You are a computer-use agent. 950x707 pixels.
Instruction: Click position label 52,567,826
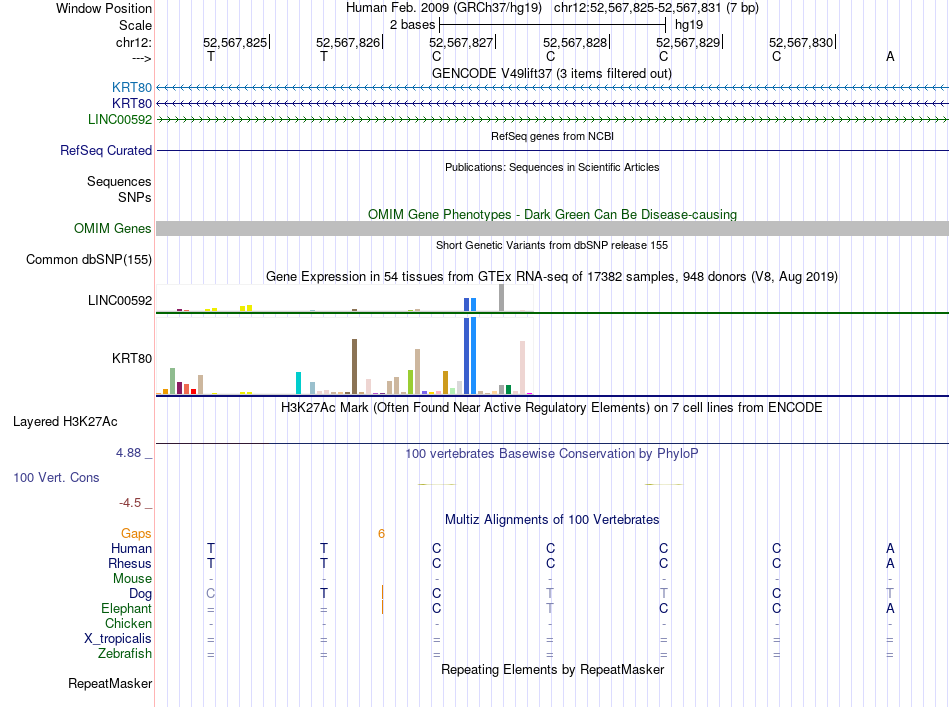348,42
